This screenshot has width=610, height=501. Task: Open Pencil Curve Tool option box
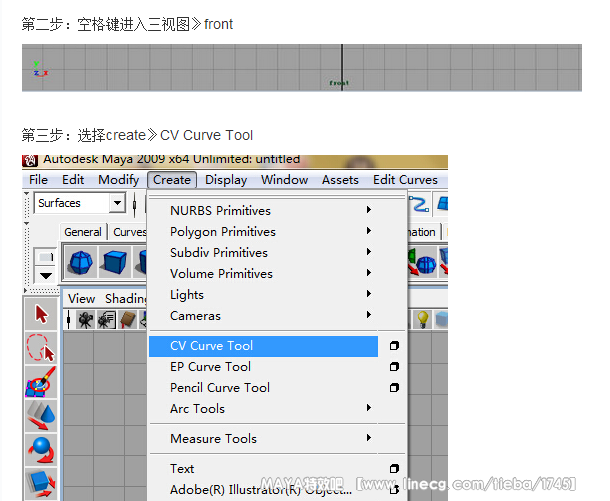[394, 388]
